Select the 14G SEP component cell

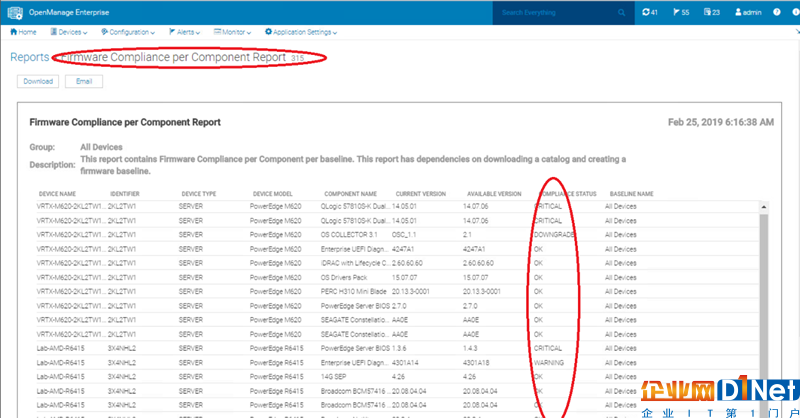point(333,377)
